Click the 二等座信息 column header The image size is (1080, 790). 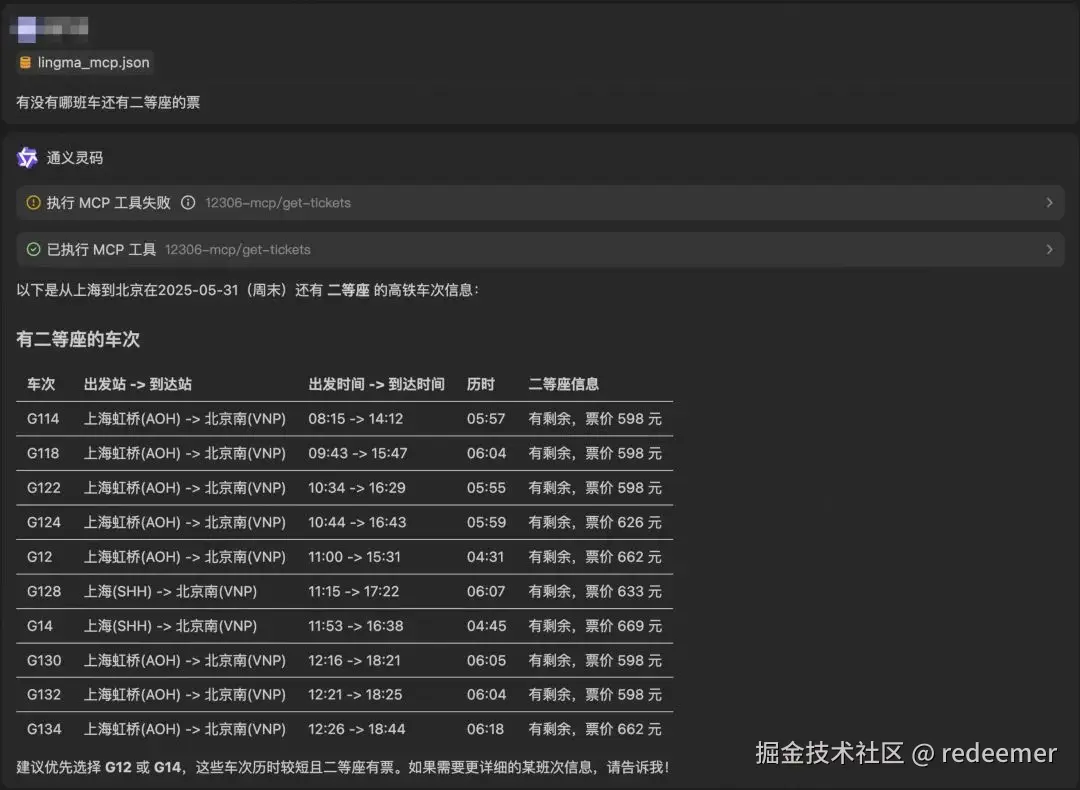(563, 384)
